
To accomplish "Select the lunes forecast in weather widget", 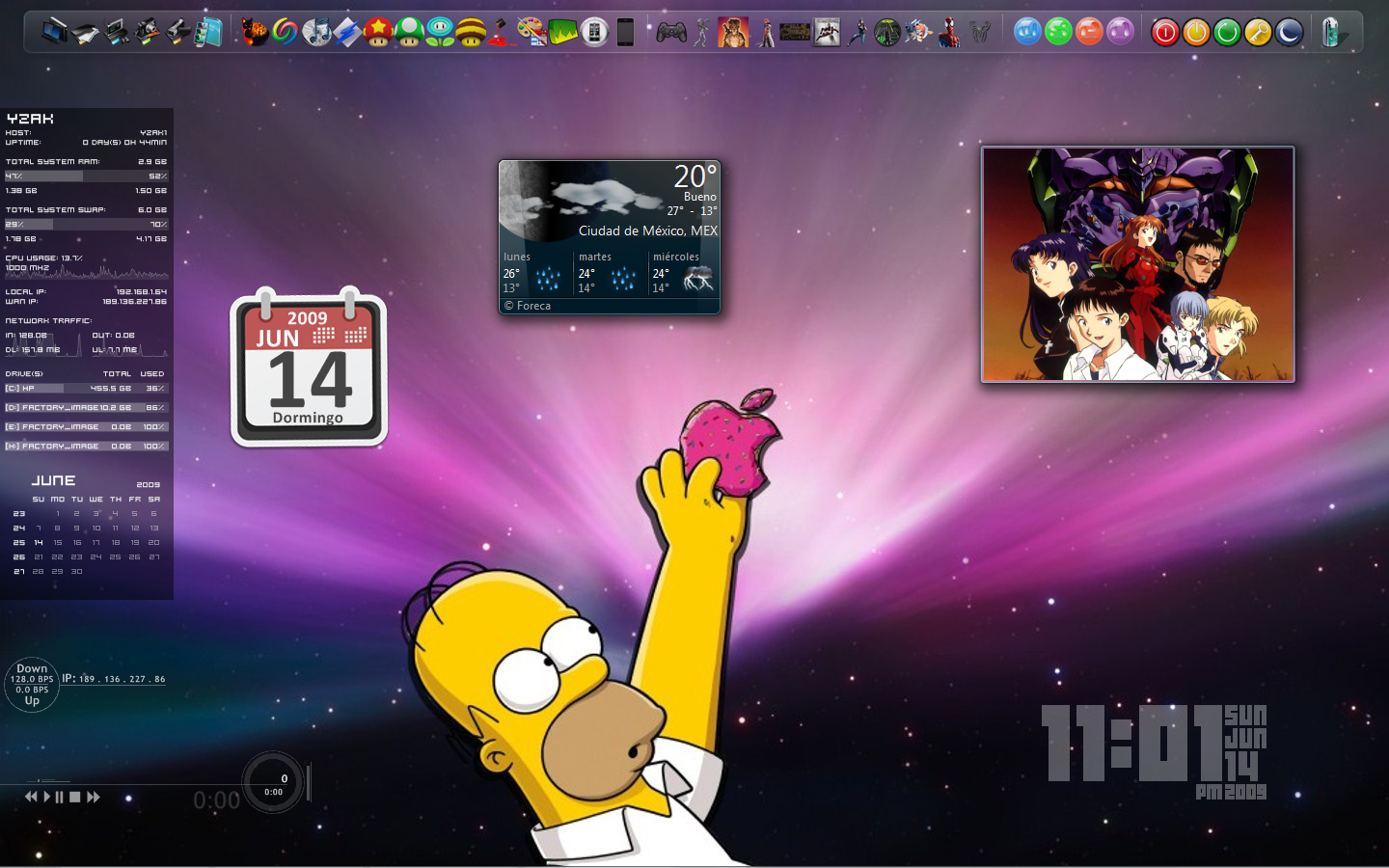I will pyautogui.click(x=534, y=272).
